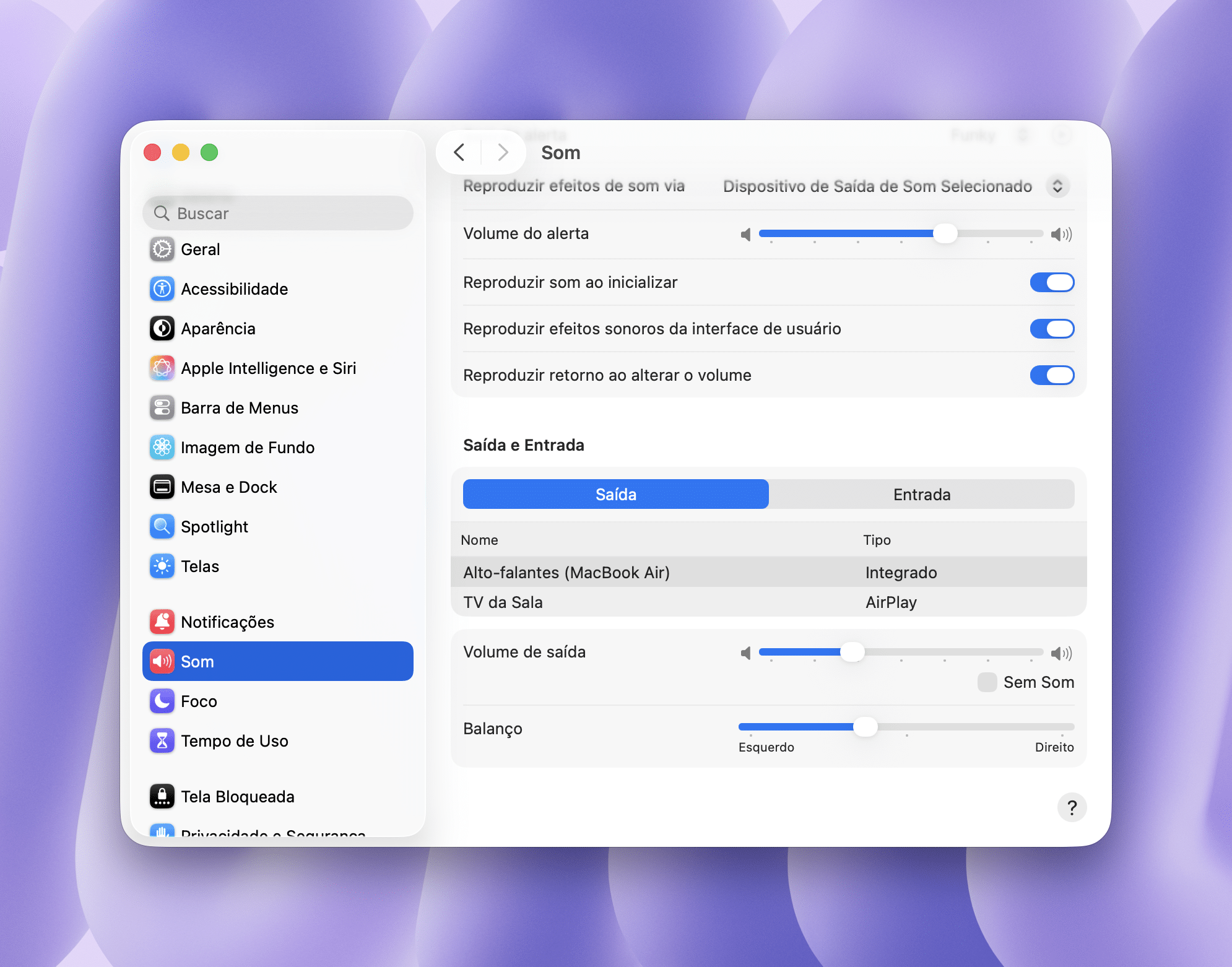The height and width of the screenshot is (967, 1232).
Task: Go forward with the right chevron
Action: point(503,152)
